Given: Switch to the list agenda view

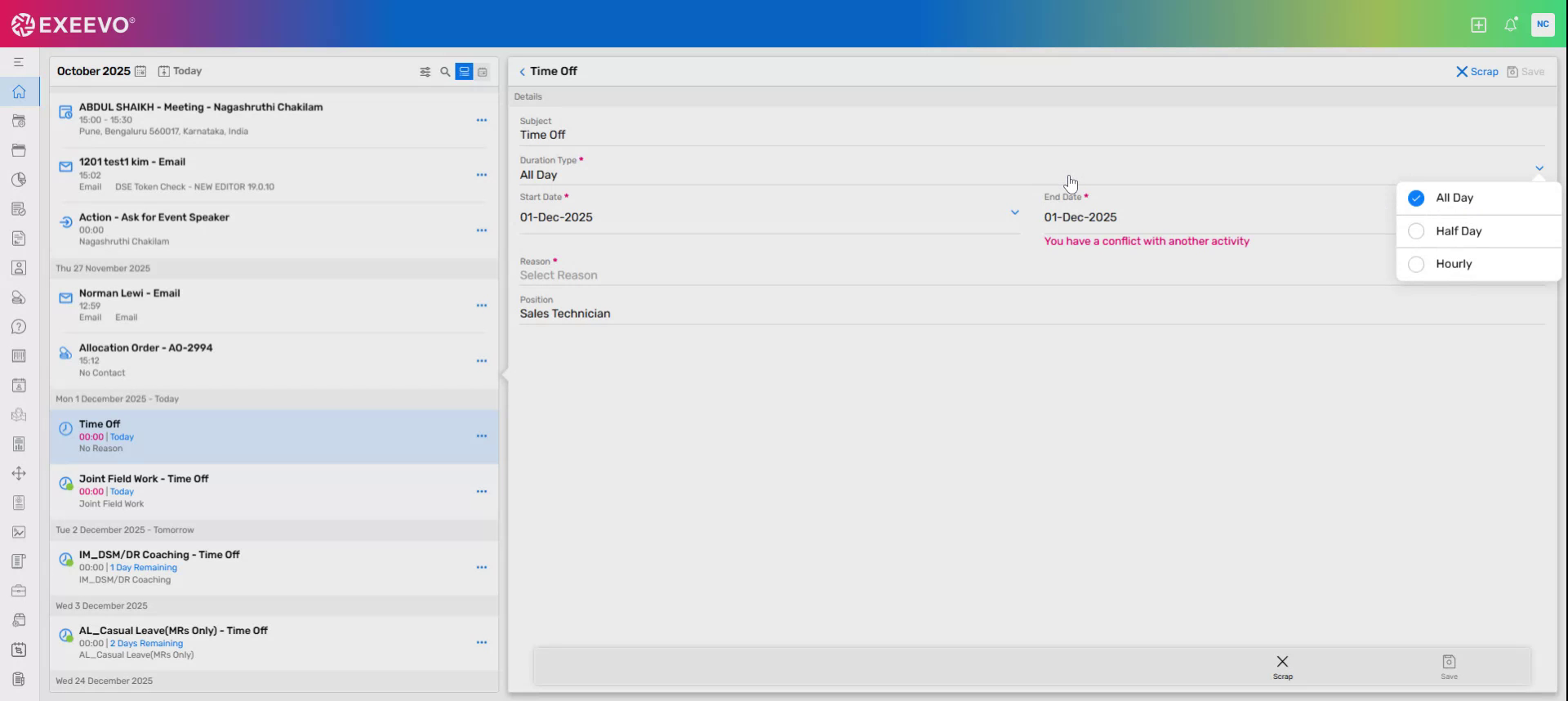Looking at the screenshot, I should (x=464, y=72).
